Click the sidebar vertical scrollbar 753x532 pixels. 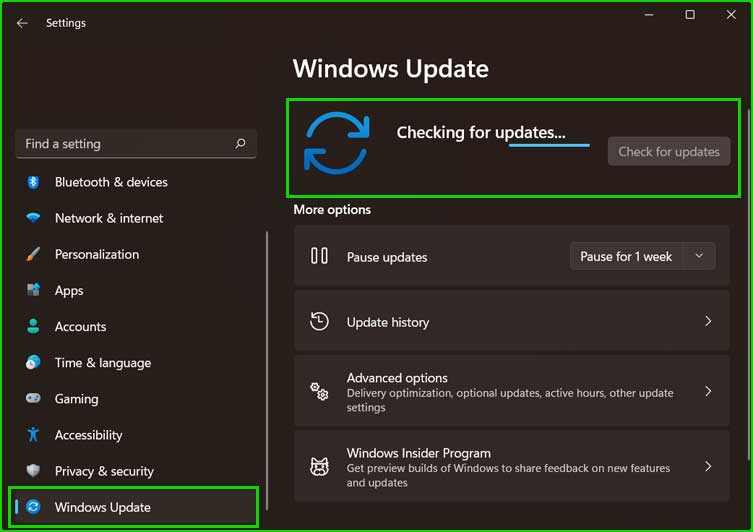pos(267,371)
